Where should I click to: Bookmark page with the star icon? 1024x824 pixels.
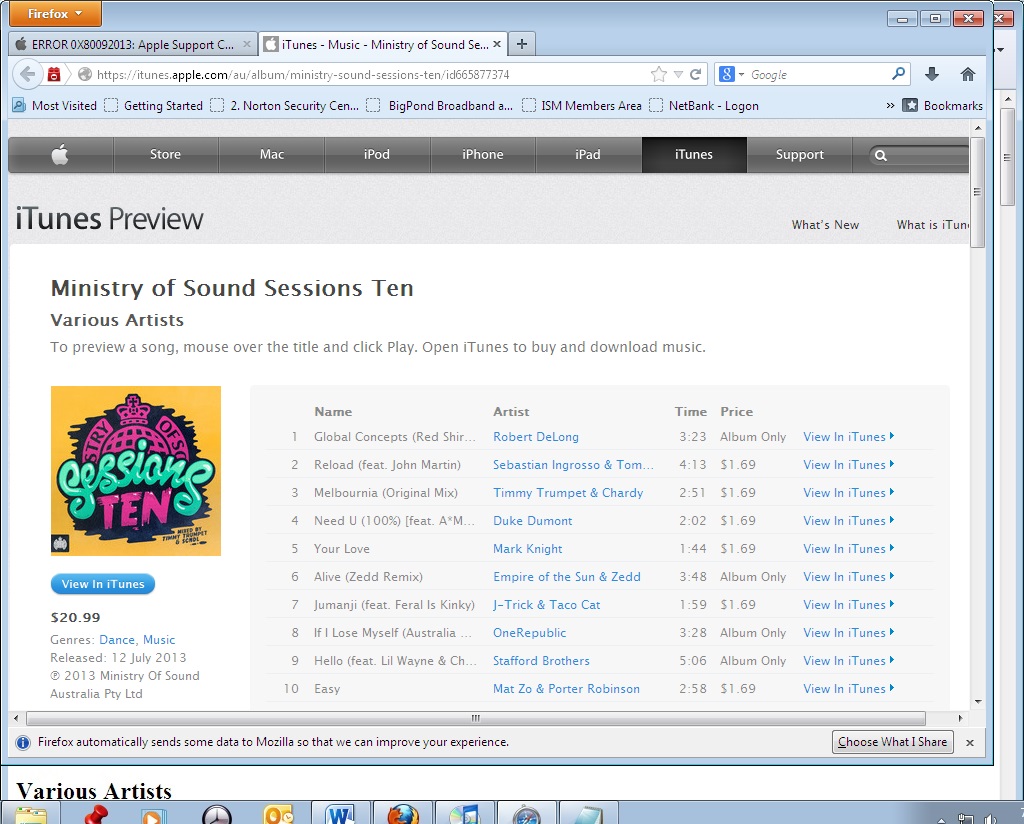(659, 74)
